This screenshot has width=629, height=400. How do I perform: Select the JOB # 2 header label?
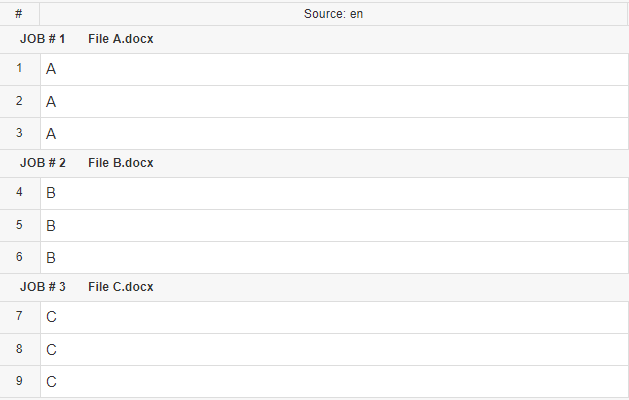coord(43,163)
